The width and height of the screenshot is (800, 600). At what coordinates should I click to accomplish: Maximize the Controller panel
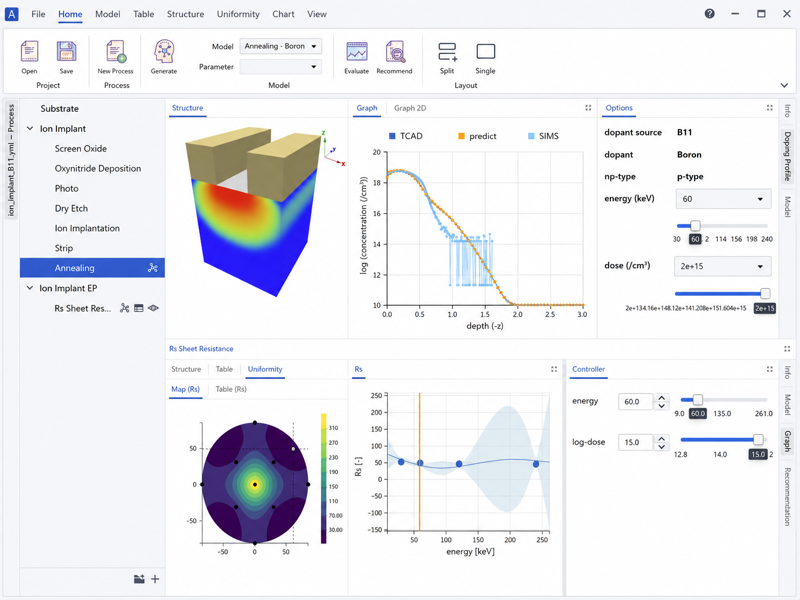tap(769, 369)
